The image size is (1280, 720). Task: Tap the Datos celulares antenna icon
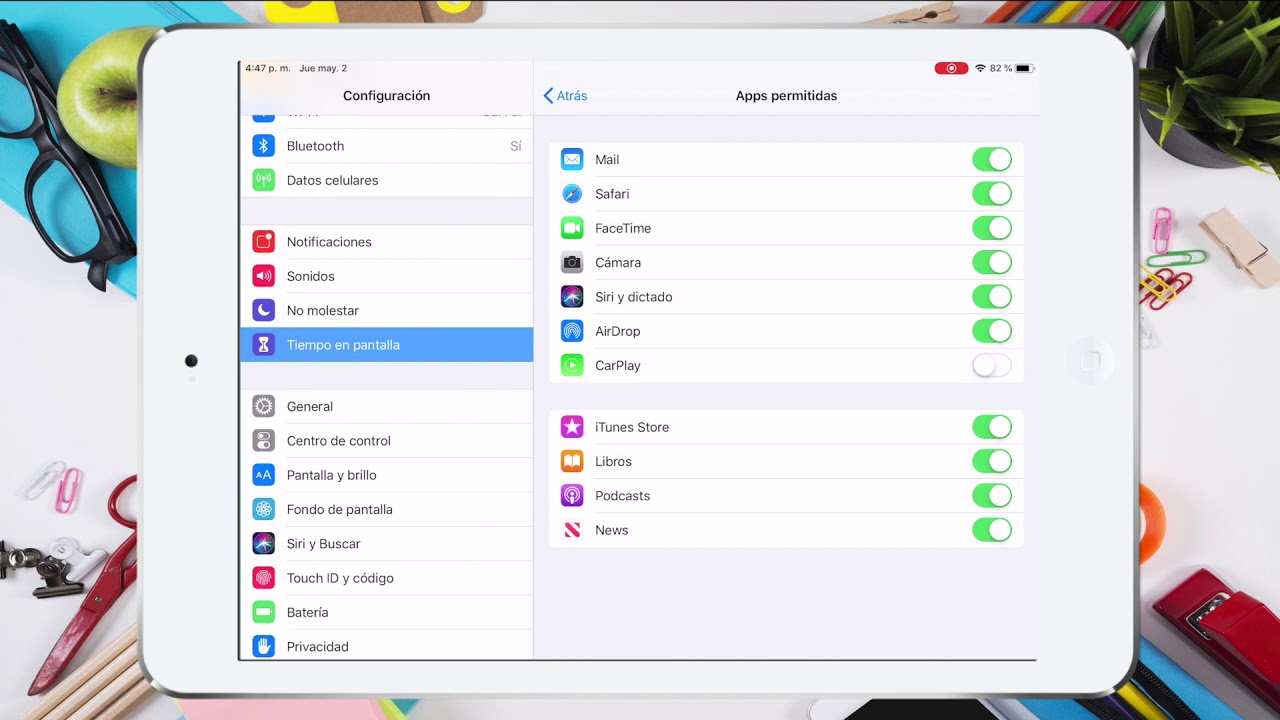(x=263, y=180)
